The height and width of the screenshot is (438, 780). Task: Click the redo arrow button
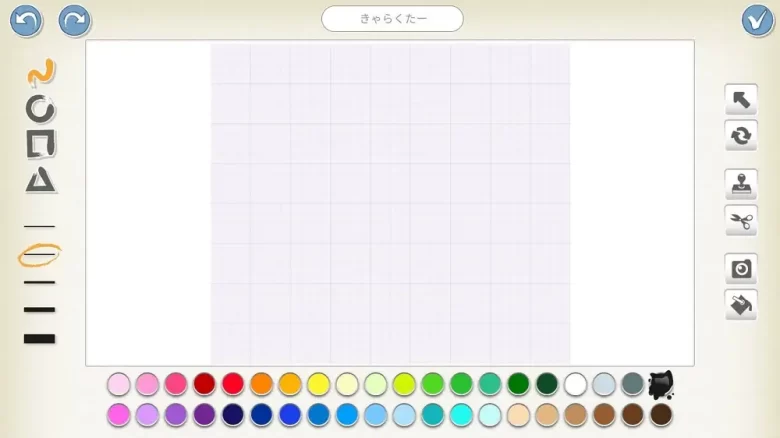pyautogui.click(x=74, y=20)
